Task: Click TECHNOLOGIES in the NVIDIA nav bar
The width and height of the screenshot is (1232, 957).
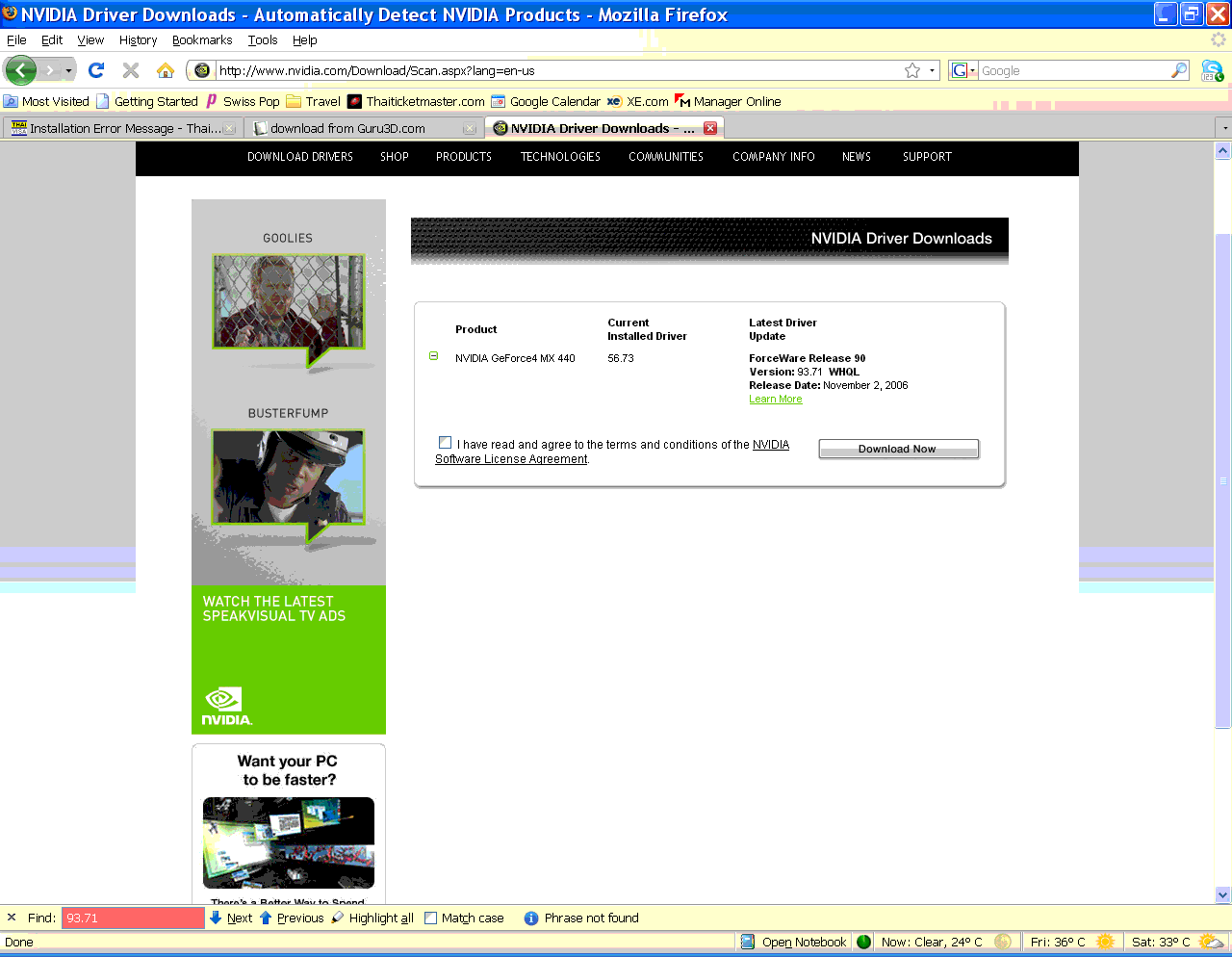Action: (560, 157)
